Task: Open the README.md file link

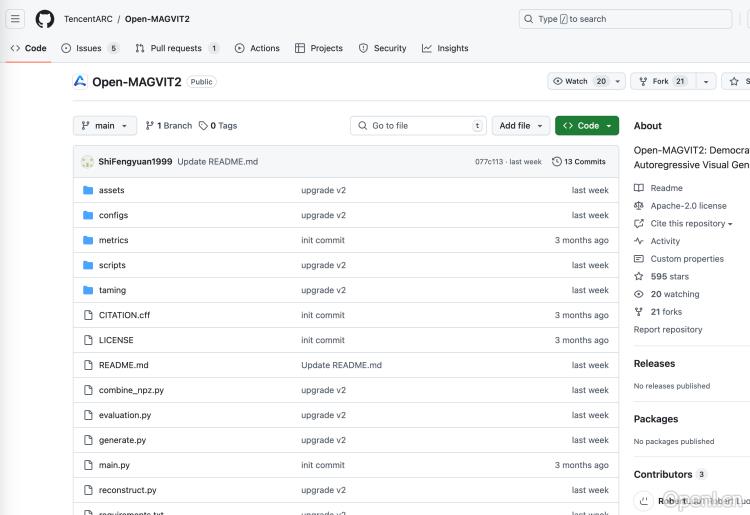Action: [x=123, y=365]
